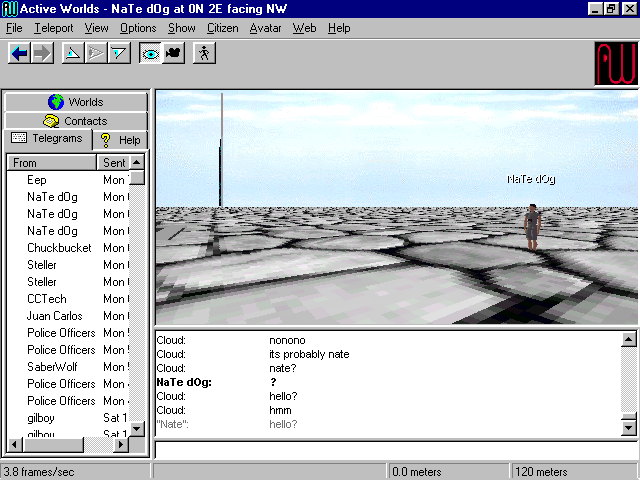This screenshot has width=640, height=480.
Task: Click the Back arrow toolbar button
Action: 19,53
